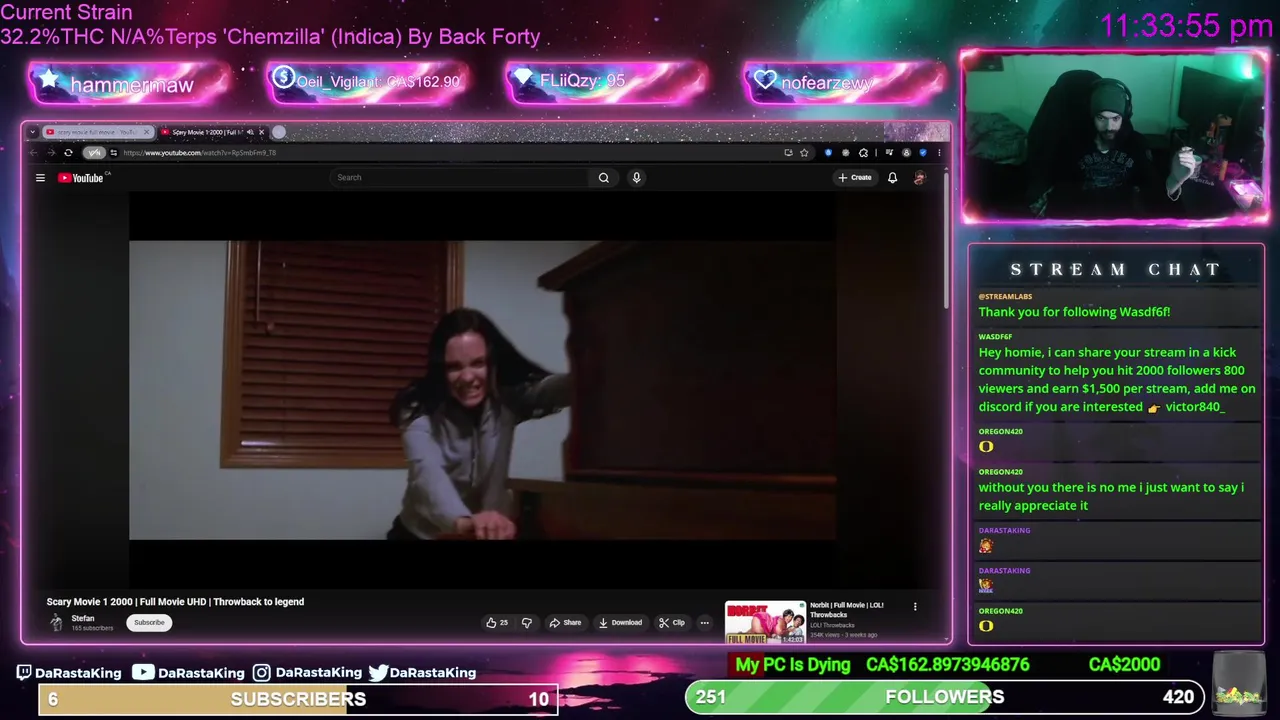Open Stefan's channel avatar
The image size is (1280, 720).
click(56, 622)
